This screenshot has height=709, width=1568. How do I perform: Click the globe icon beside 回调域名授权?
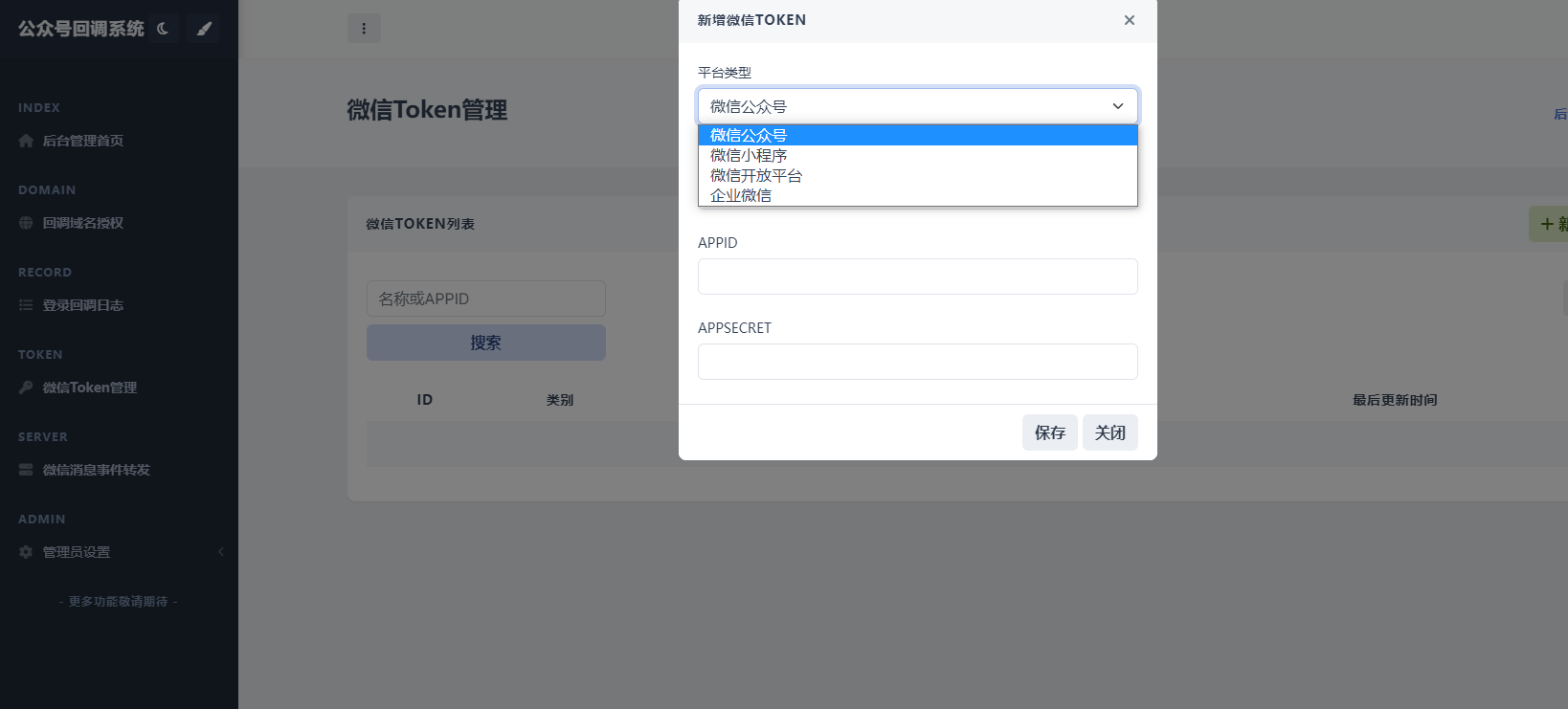click(x=26, y=223)
